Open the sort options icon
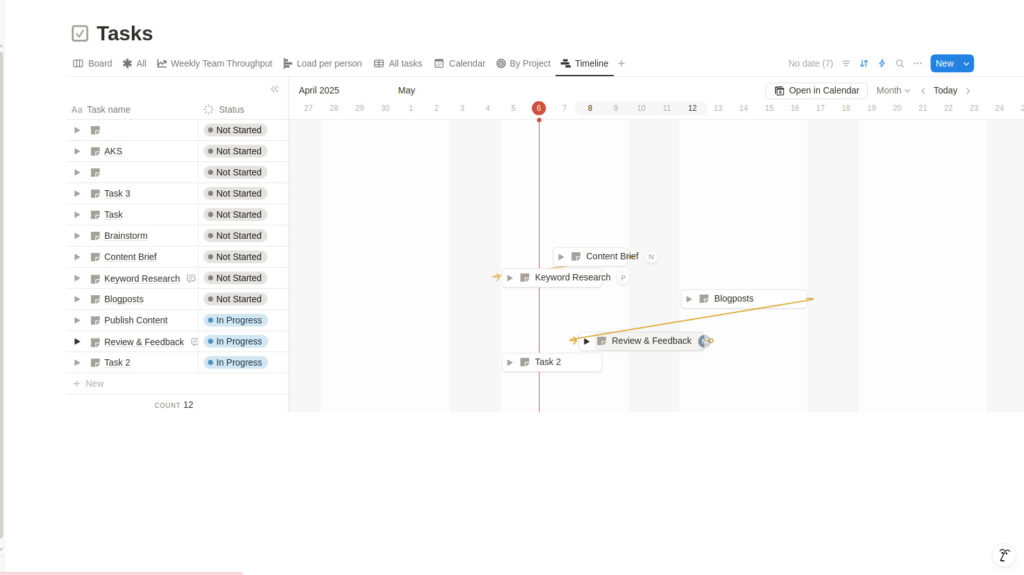 click(864, 63)
